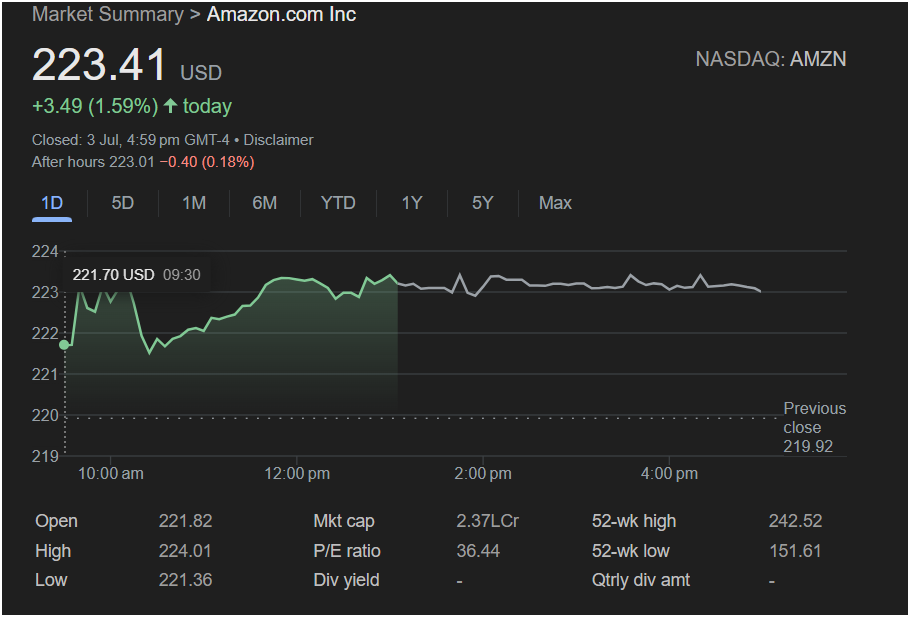Click the +3.49 (1.59%) change value

[x=95, y=106]
